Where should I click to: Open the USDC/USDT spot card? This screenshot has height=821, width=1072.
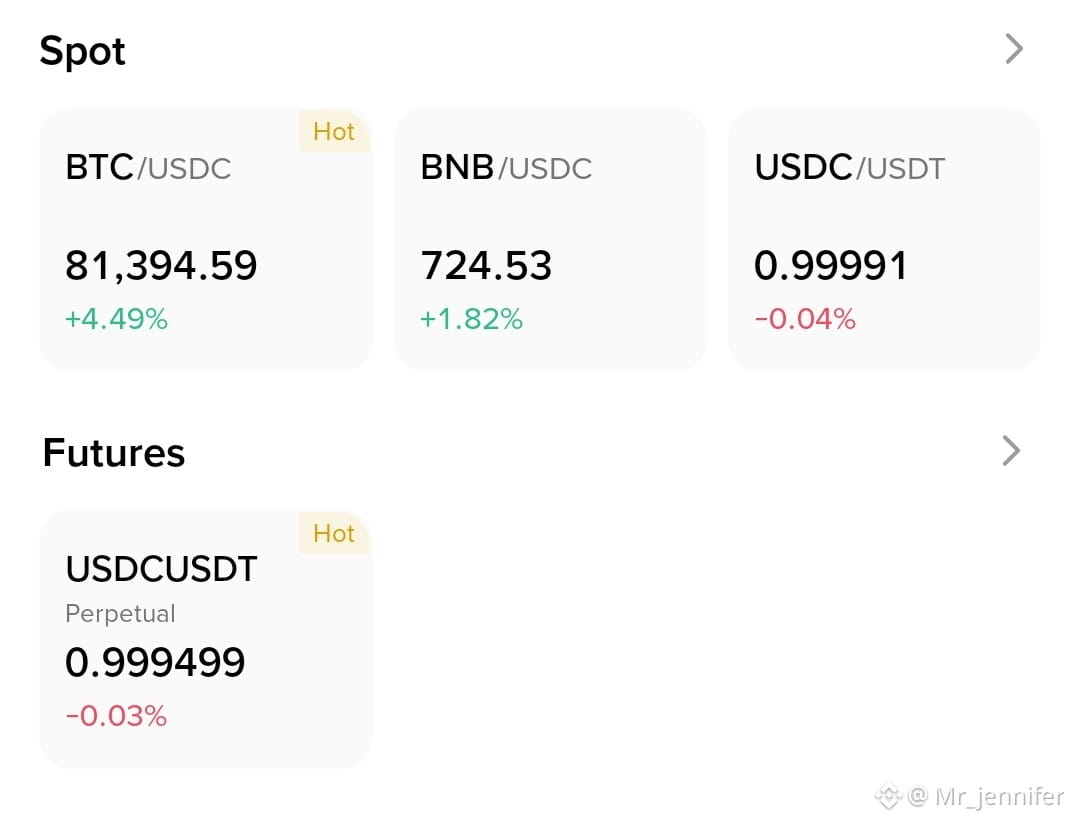point(884,239)
